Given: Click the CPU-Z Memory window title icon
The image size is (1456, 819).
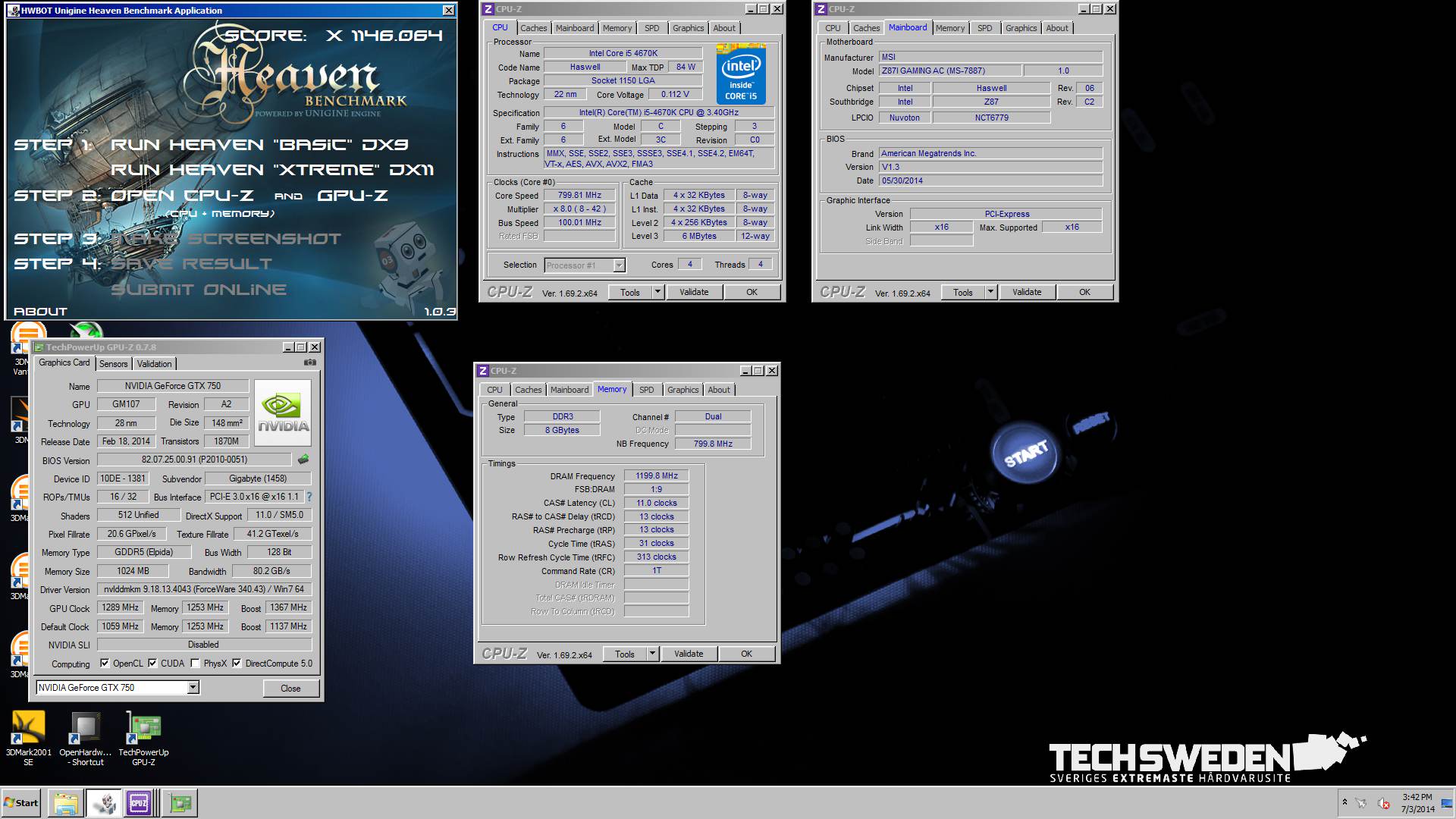Looking at the screenshot, I should click(482, 371).
